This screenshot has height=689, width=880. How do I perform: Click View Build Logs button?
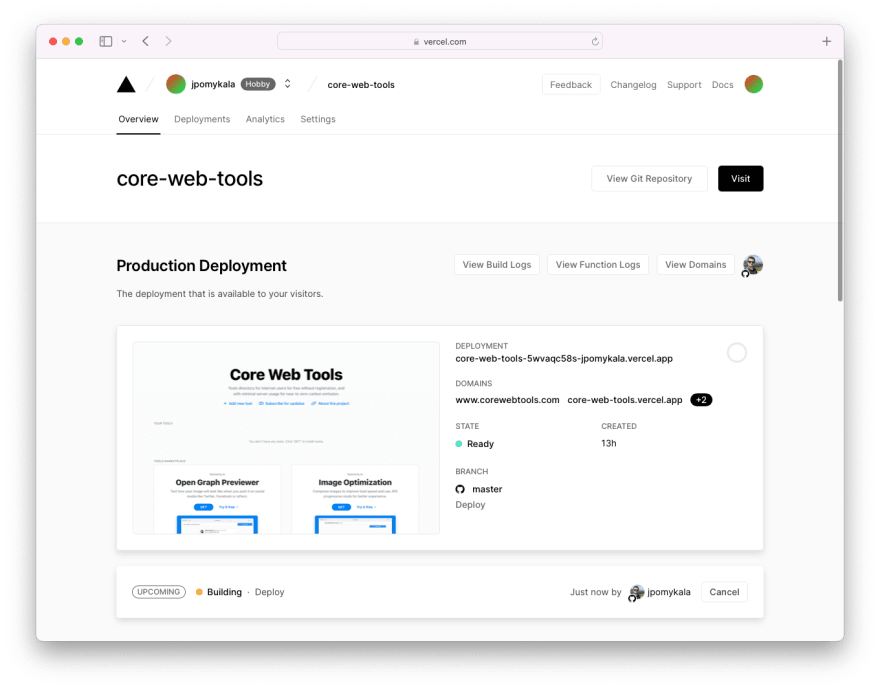coord(497,264)
